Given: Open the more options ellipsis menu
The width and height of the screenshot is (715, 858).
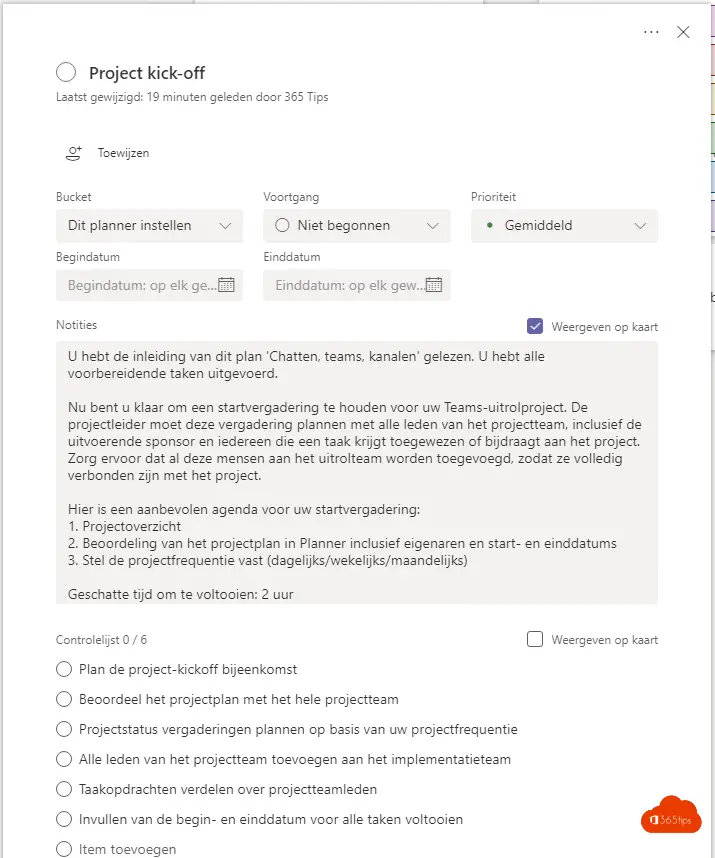Looking at the screenshot, I should coord(651,32).
